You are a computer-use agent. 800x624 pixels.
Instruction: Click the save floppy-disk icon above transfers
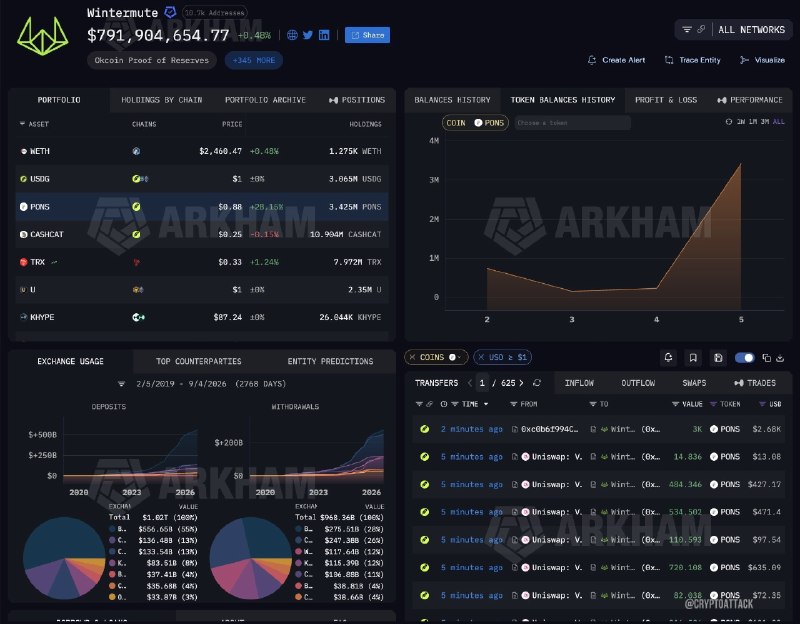[x=718, y=358]
